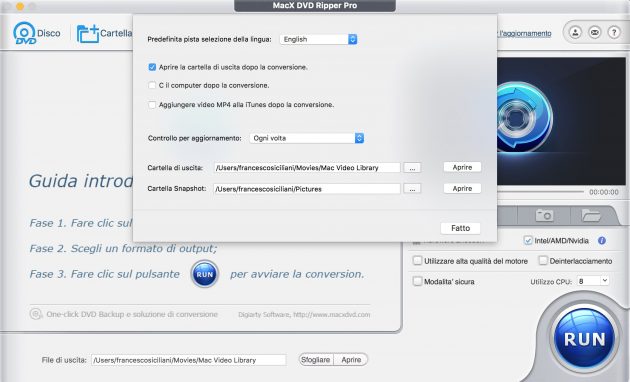The image size is (630, 382).
Task: Open the l'aggiornamento link
Action: [524, 33]
